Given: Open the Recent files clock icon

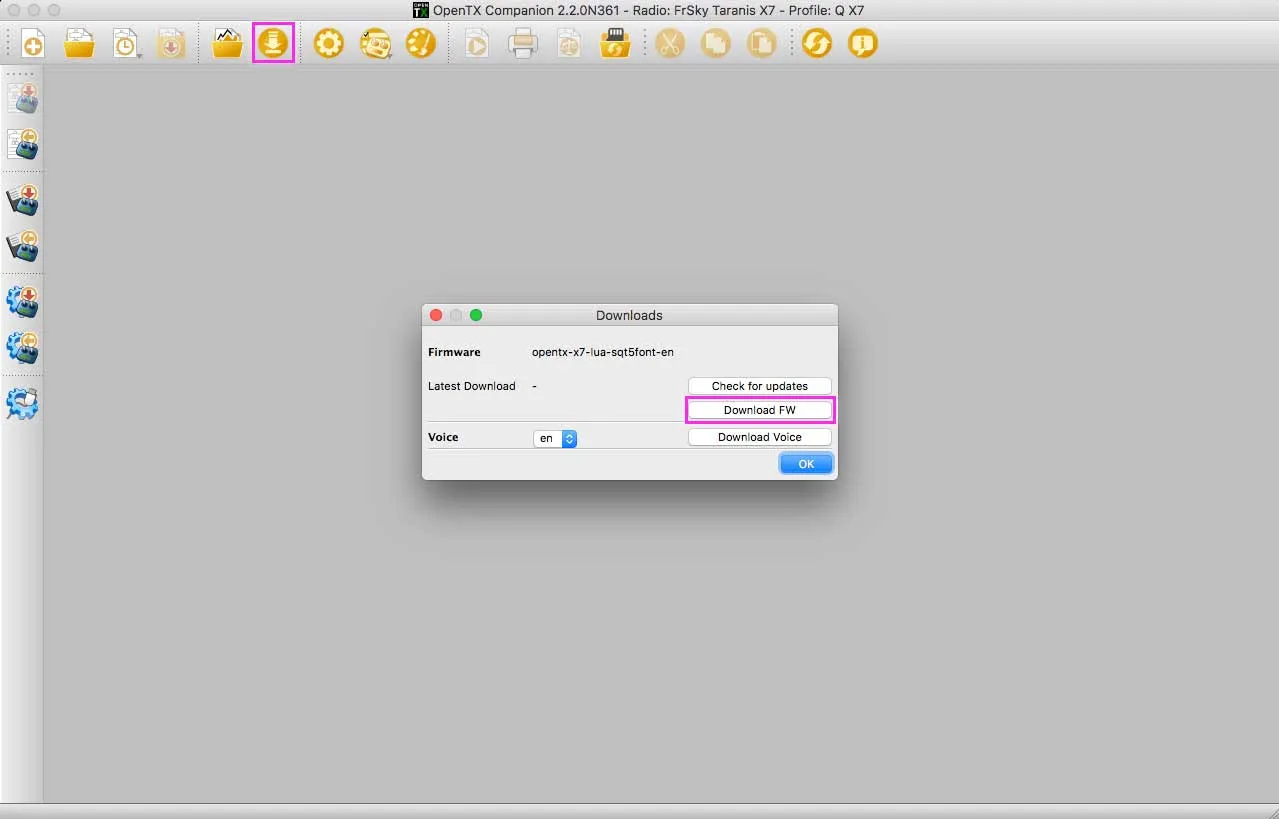Looking at the screenshot, I should point(126,44).
